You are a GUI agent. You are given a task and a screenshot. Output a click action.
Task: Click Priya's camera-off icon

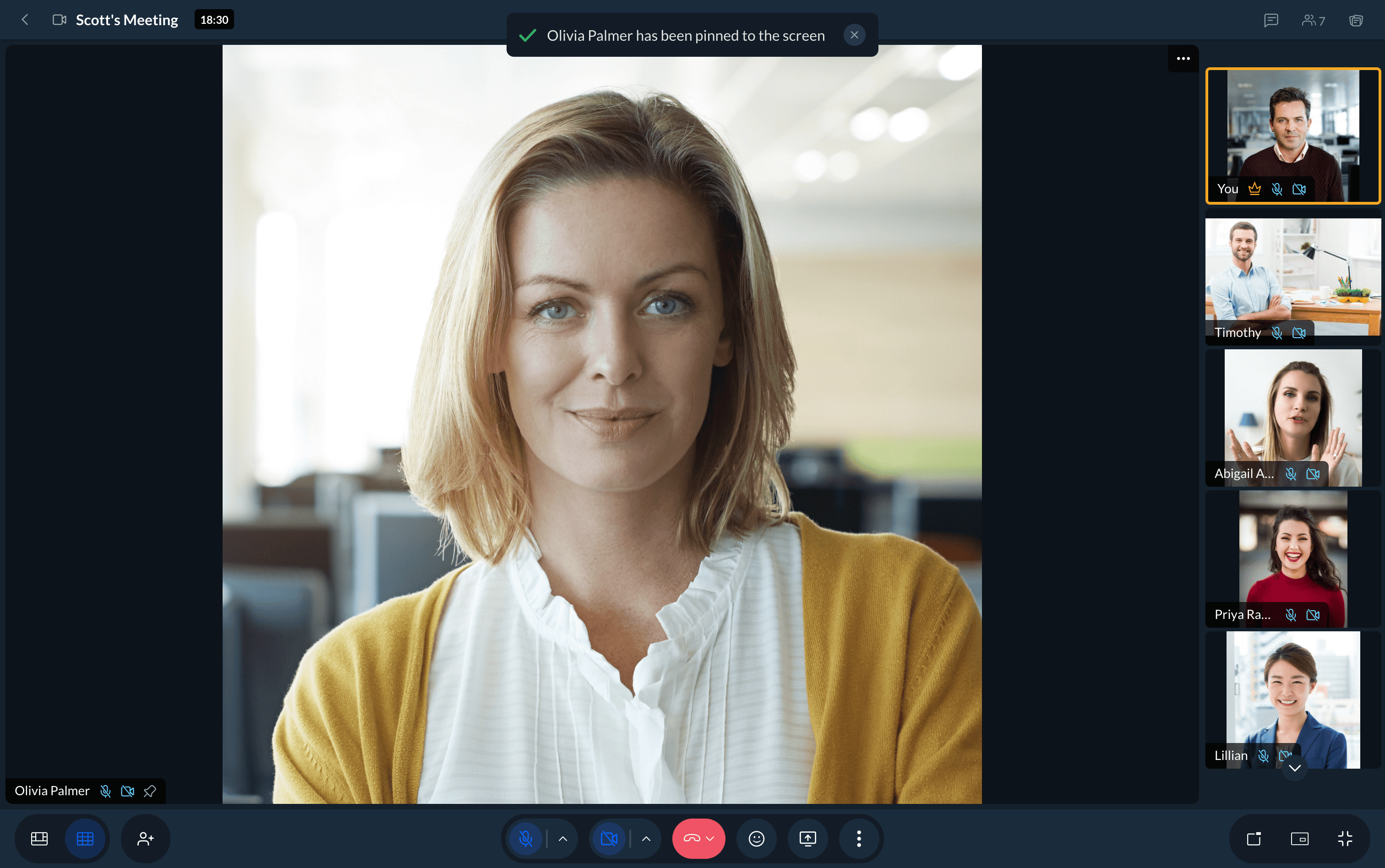(1313, 615)
